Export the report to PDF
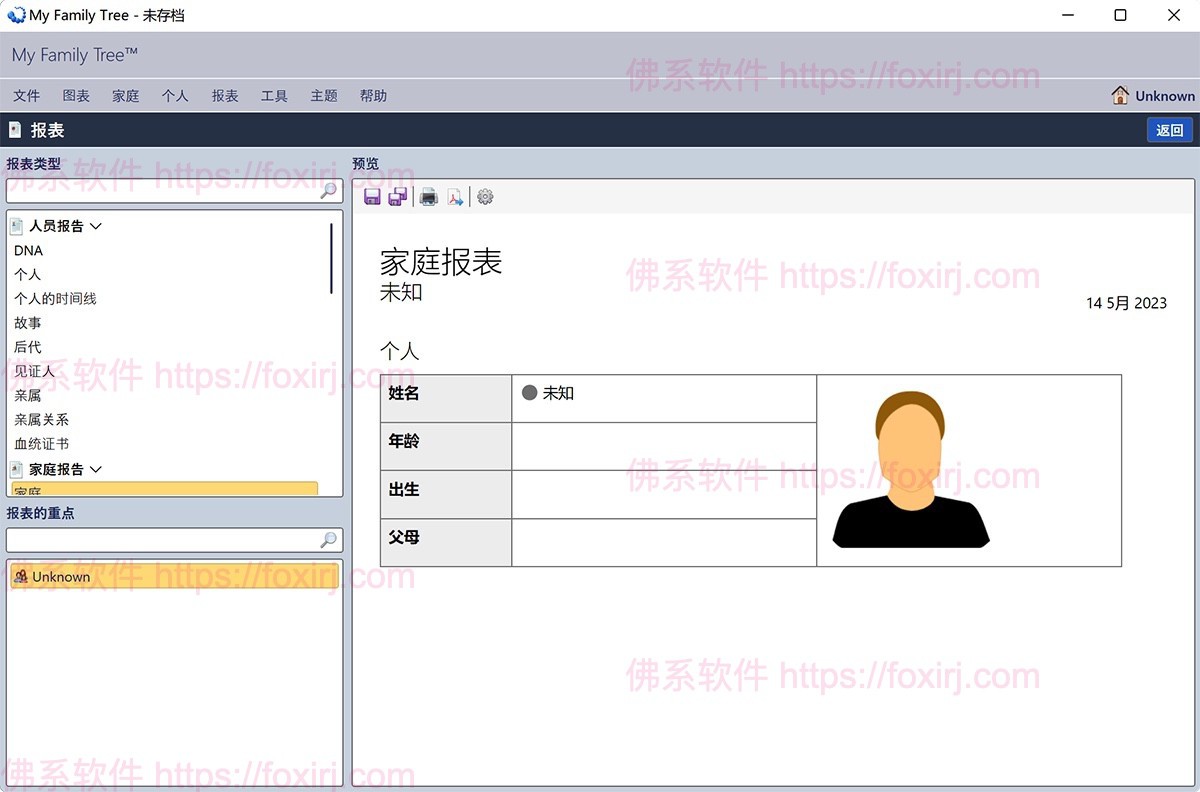The image size is (1200, 792). pos(455,197)
